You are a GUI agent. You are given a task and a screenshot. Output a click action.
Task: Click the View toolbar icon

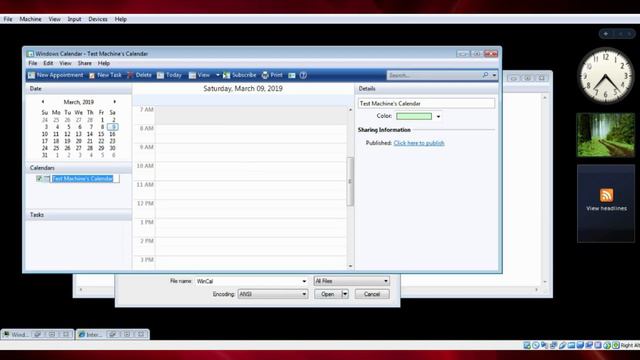pyautogui.click(x=192, y=75)
